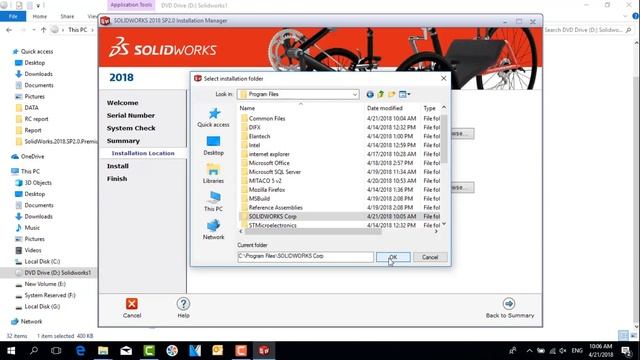Click the file list horizontal scrollbar
The width and height of the screenshot is (640, 360).
point(313,231)
